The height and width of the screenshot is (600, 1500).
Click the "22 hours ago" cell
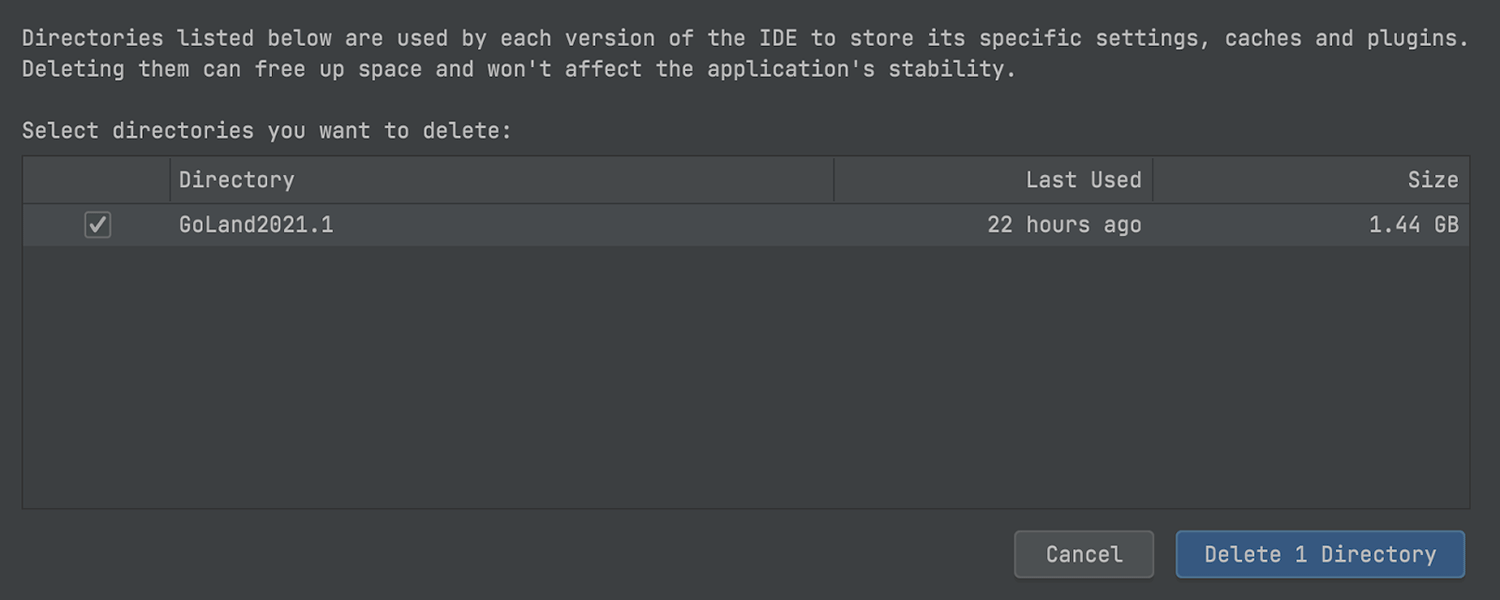coord(1064,225)
